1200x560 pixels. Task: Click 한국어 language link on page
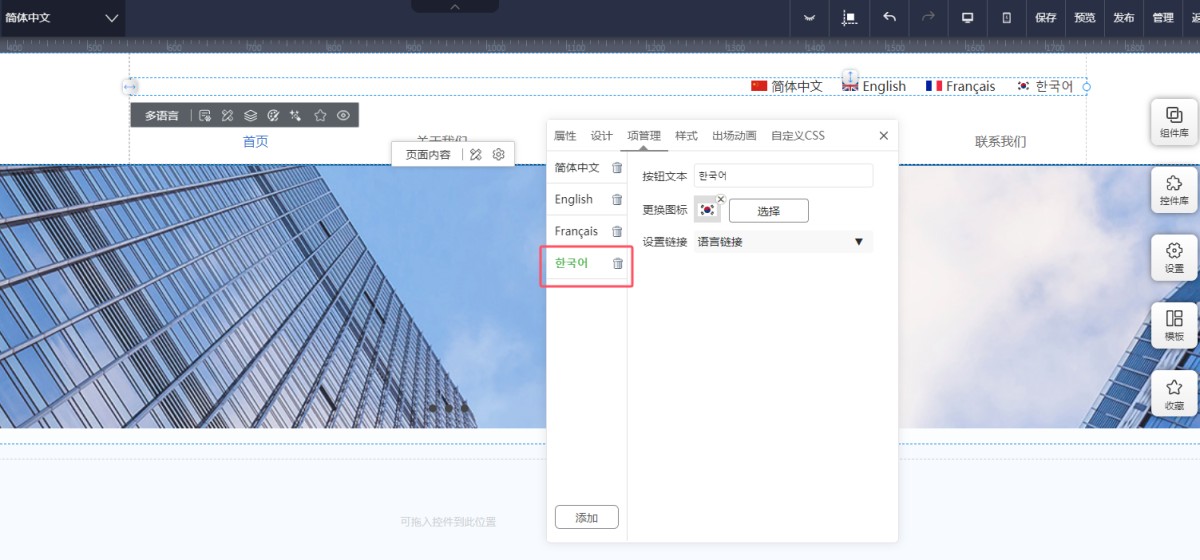1044,87
